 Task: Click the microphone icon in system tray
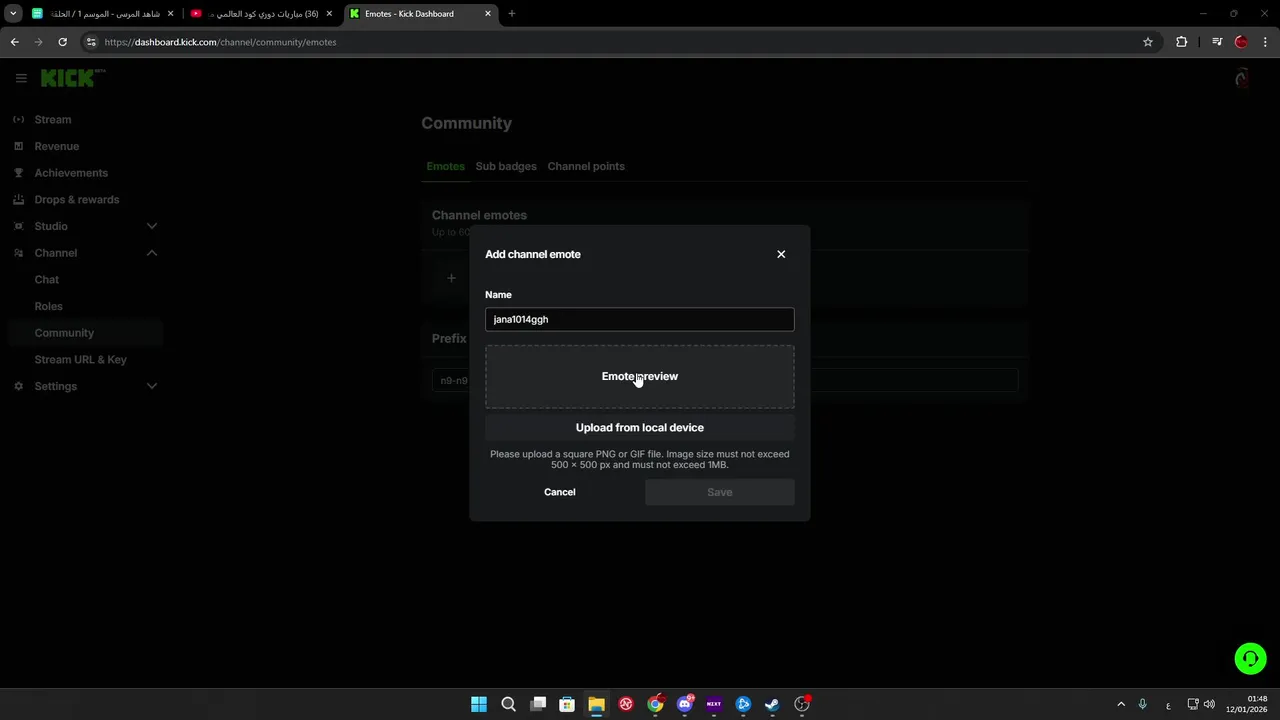pos(1142,704)
